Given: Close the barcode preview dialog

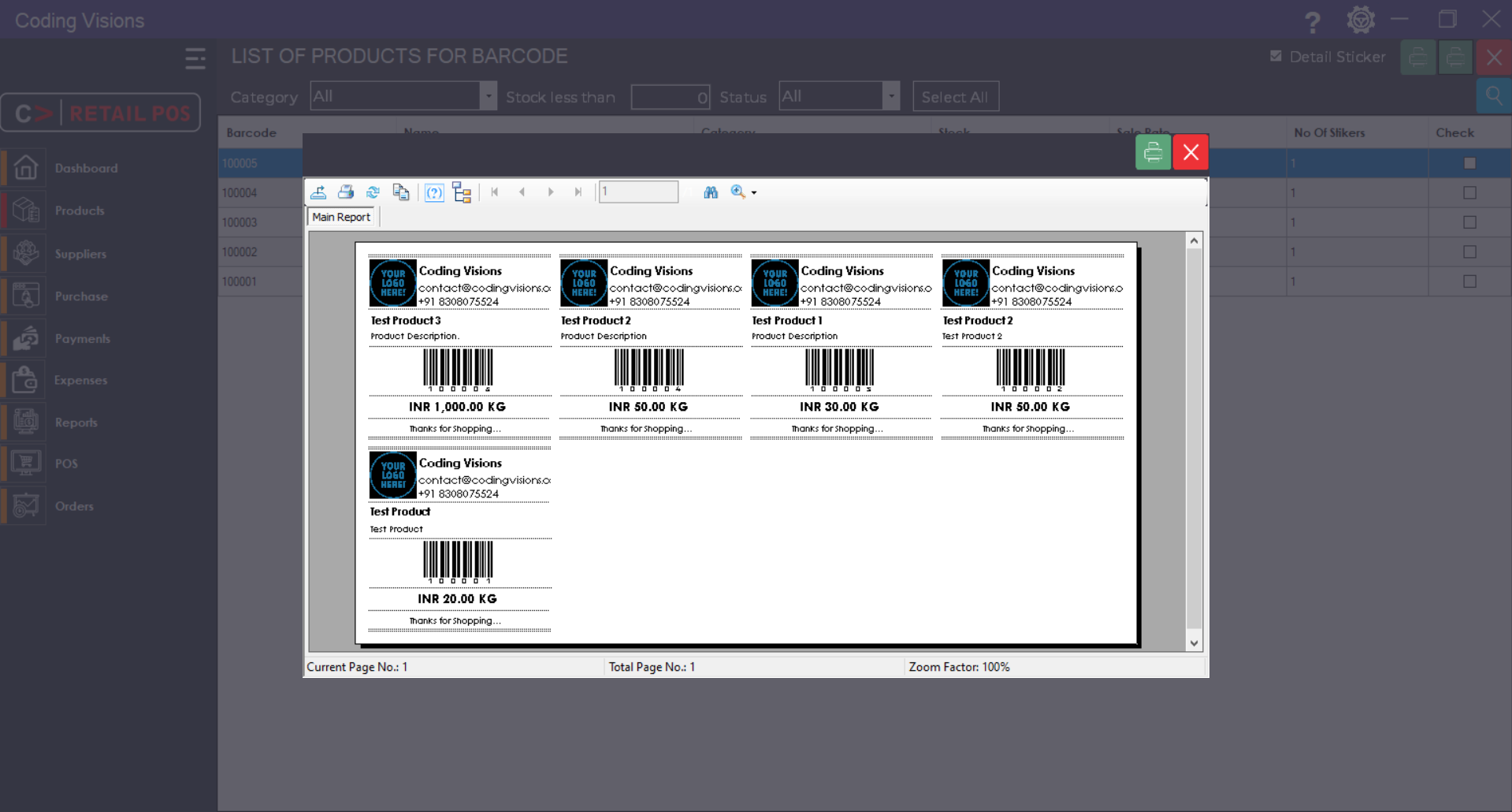Looking at the screenshot, I should tap(1191, 152).
